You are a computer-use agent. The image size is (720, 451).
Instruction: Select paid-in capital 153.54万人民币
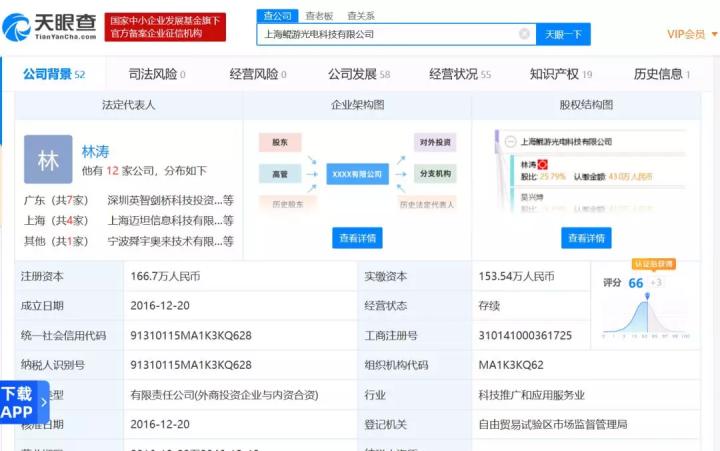(517, 276)
